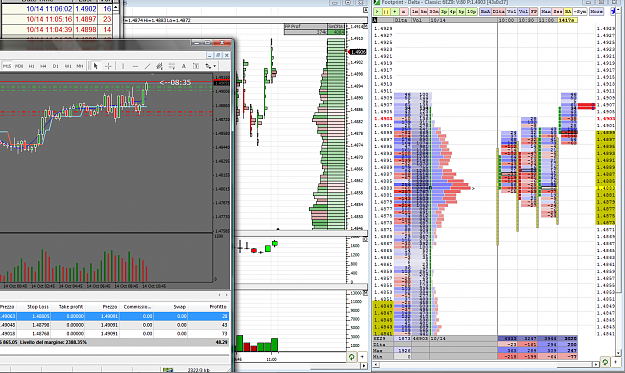The image size is (625, 373).
Task: Click the Dlta column header in Footprint
Action: [402, 20]
